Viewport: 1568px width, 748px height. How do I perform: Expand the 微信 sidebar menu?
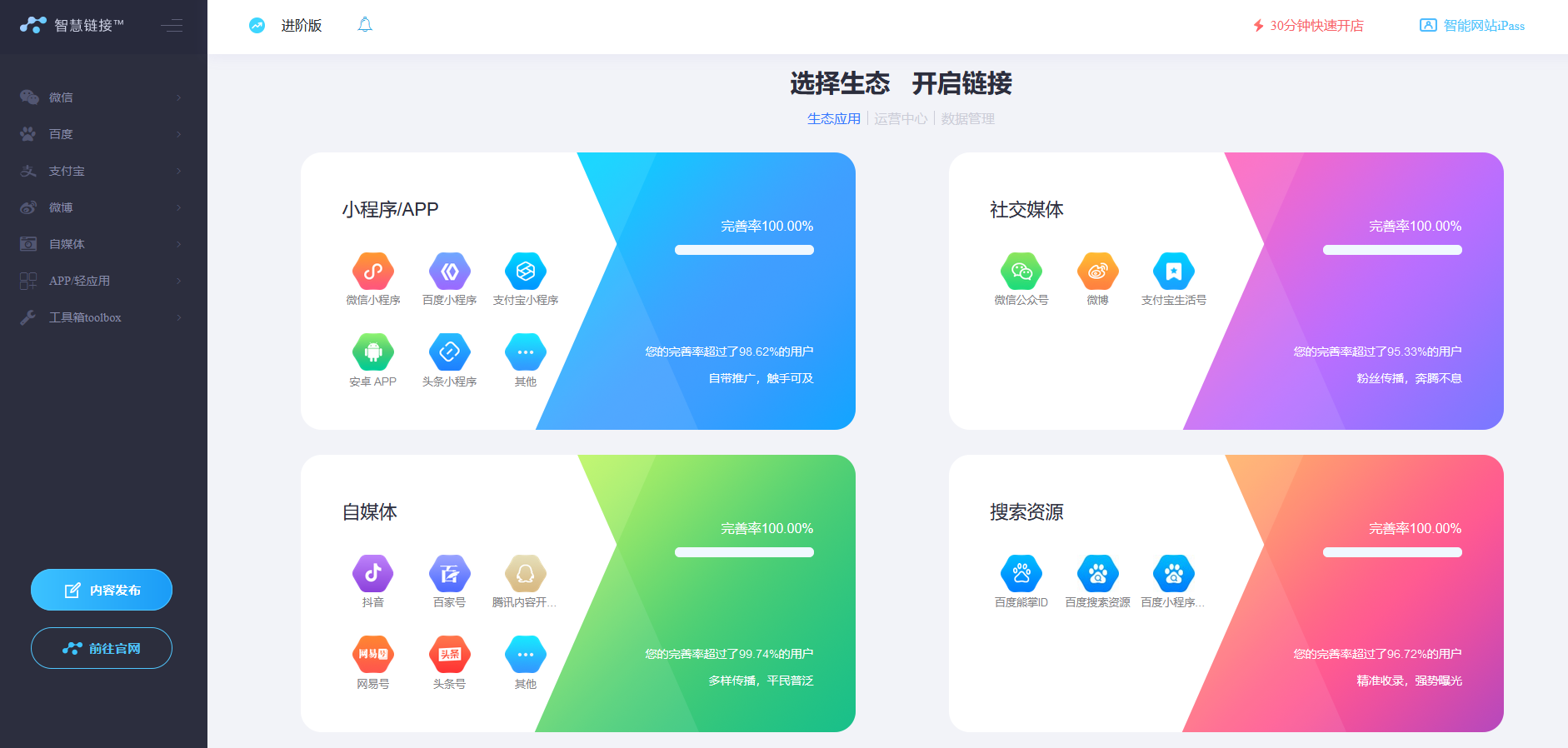tap(103, 97)
